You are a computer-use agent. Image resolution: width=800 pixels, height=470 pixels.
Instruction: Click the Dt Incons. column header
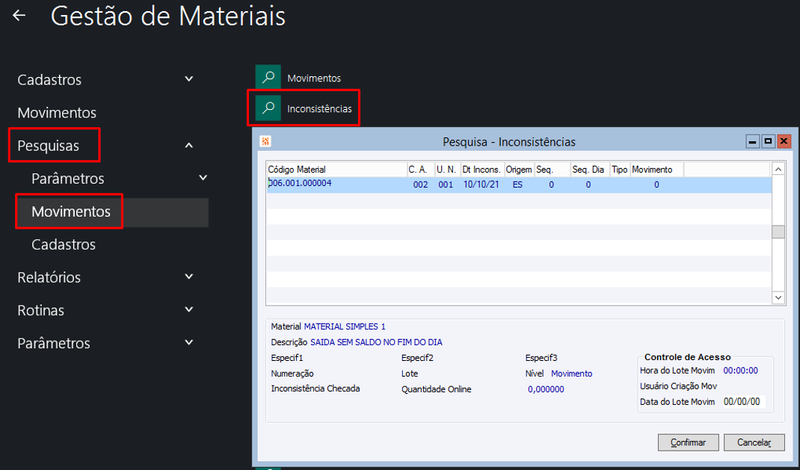(482, 169)
